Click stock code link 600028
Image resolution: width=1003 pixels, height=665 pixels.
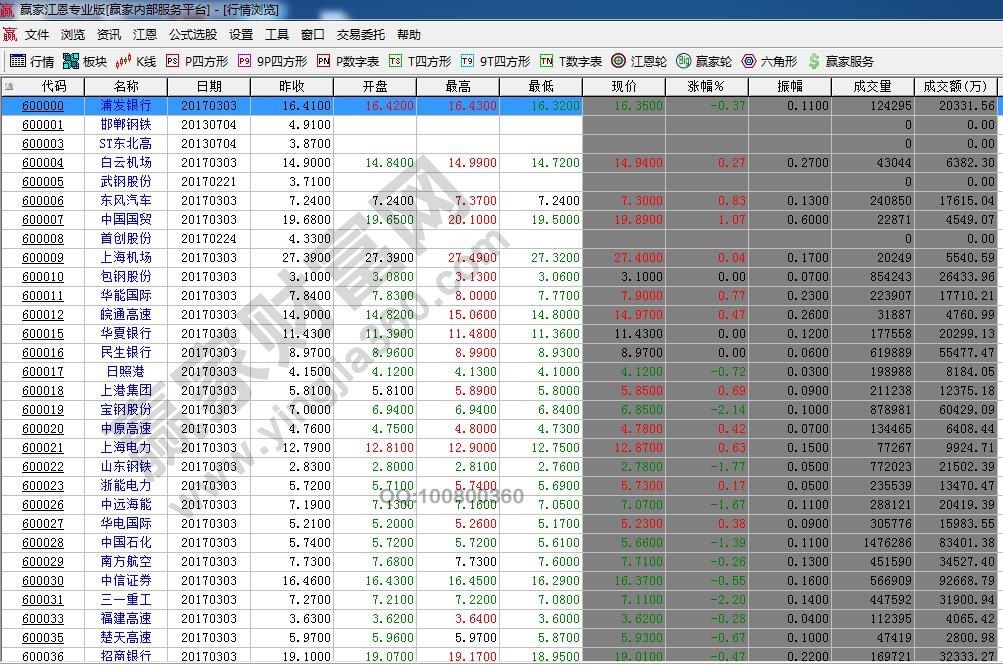(x=43, y=543)
